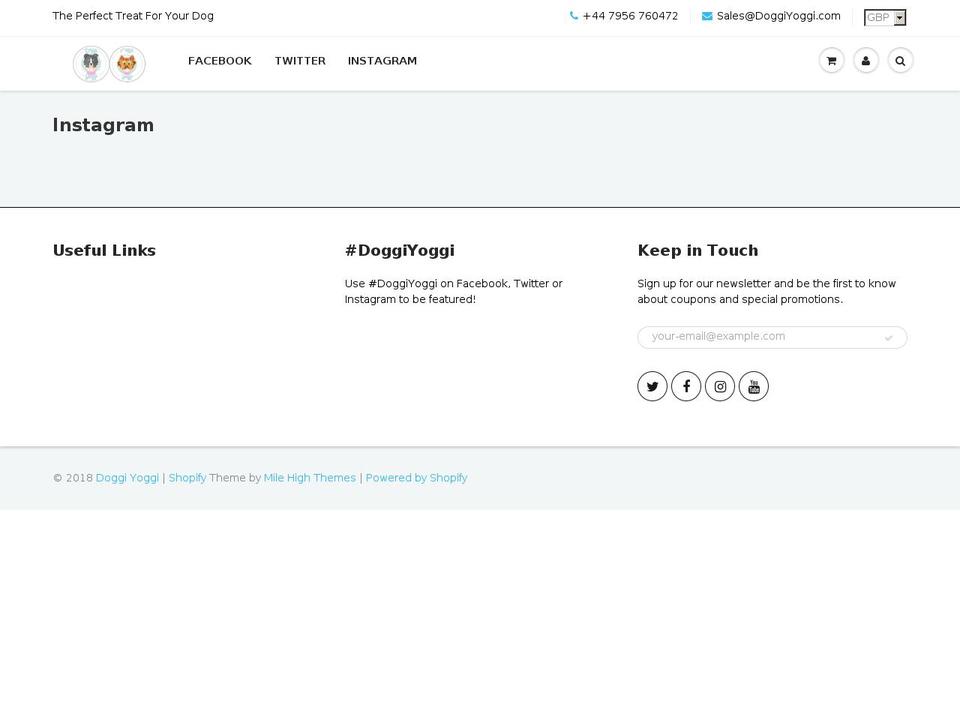Click the Useful Links heading

tap(104, 250)
